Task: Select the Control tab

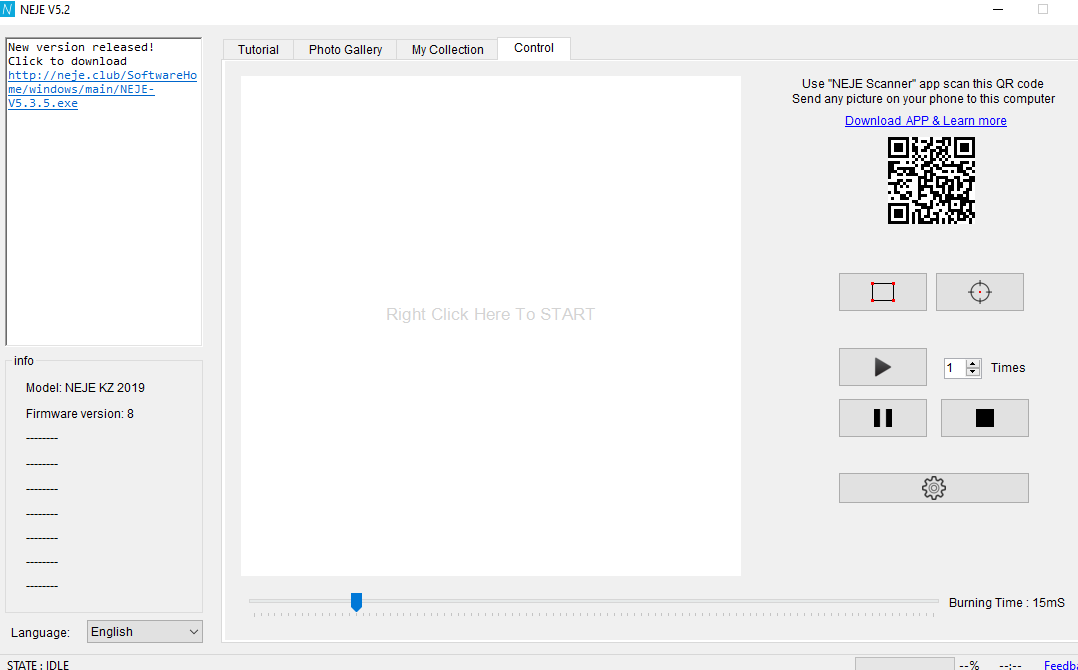Action: pyautogui.click(x=534, y=48)
